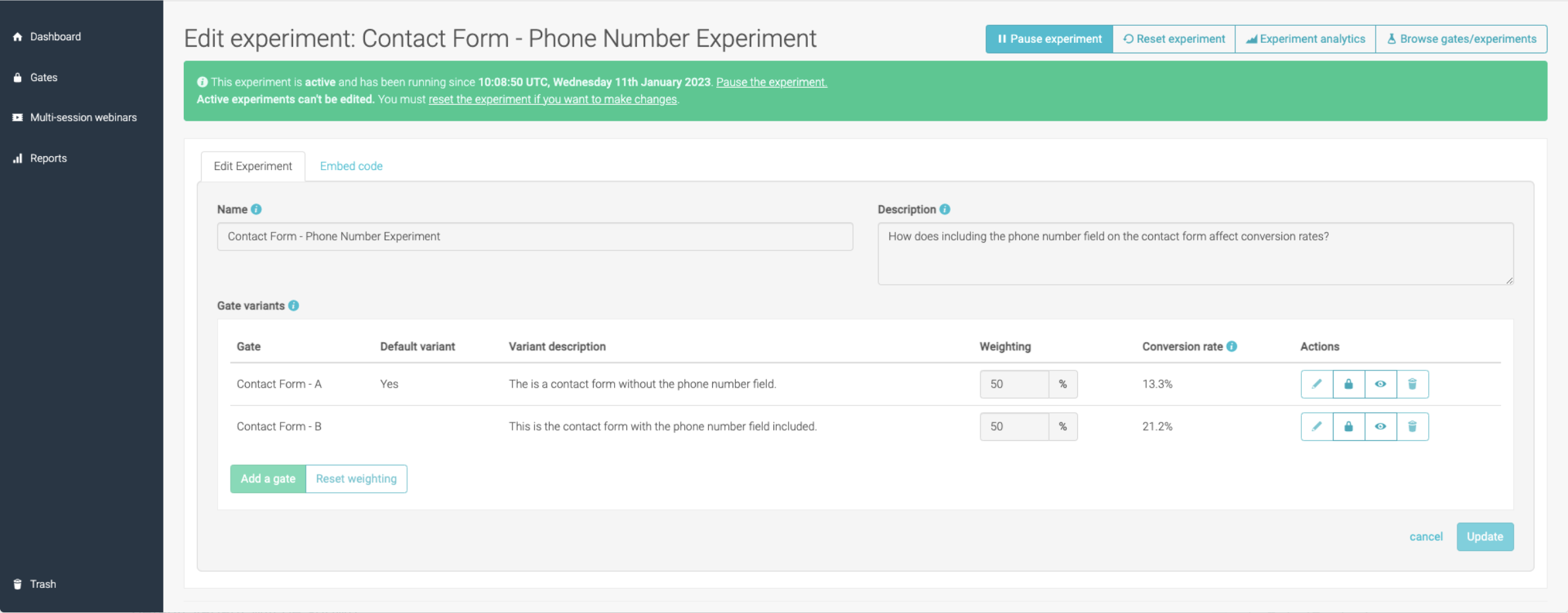The image size is (1568, 613).
Task: Preview Contact Form - A with eye icon
Action: click(x=1380, y=384)
